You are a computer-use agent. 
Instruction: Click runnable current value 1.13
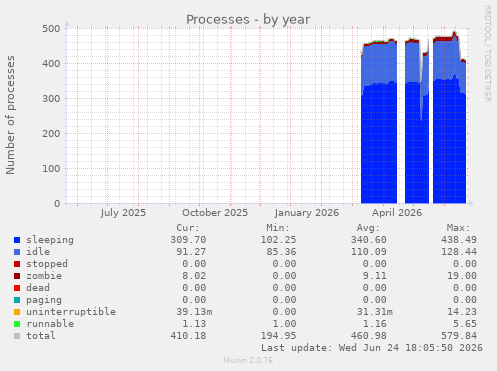[x=194, y=324]
